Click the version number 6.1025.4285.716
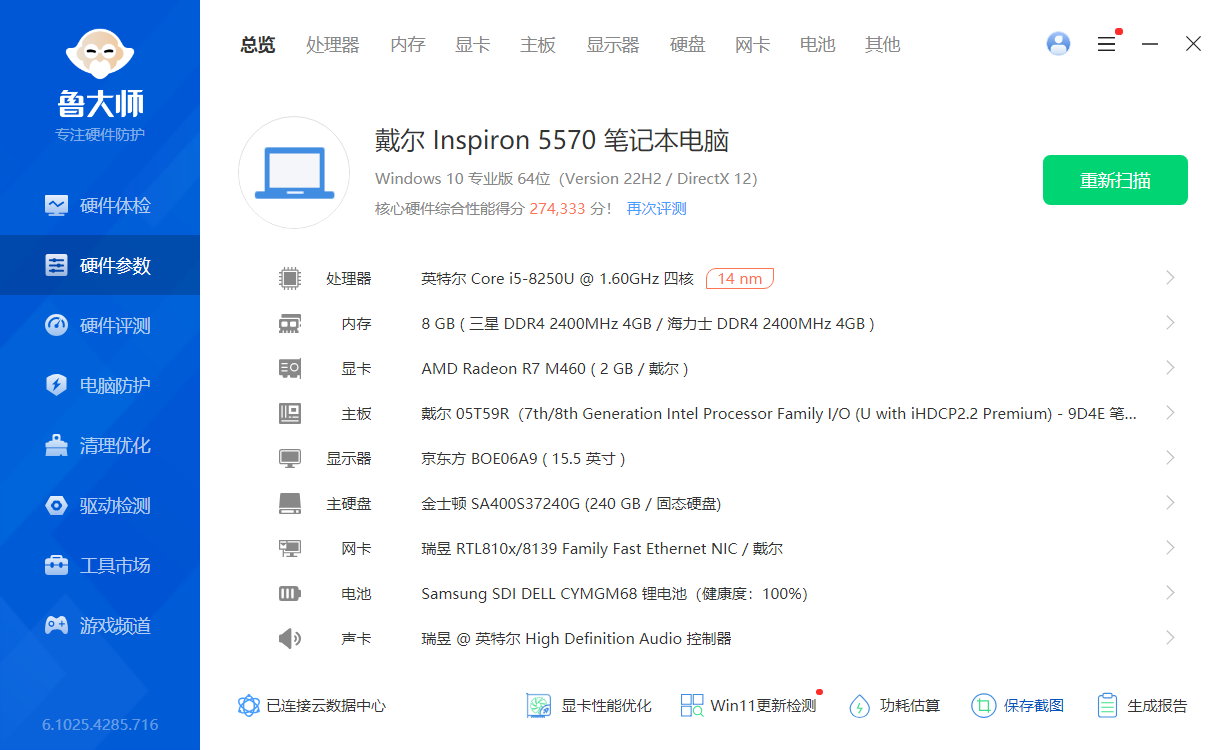The image size is (1225, 750). pos(100,724)
